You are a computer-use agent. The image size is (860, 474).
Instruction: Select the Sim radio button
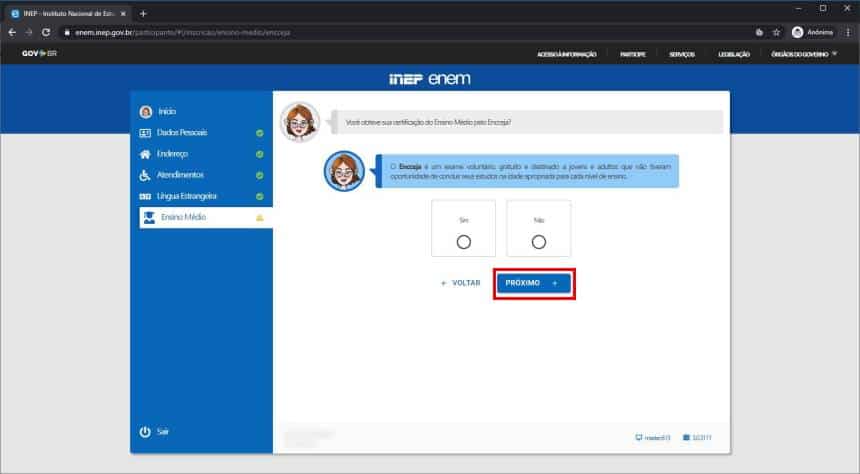point(463,242)
